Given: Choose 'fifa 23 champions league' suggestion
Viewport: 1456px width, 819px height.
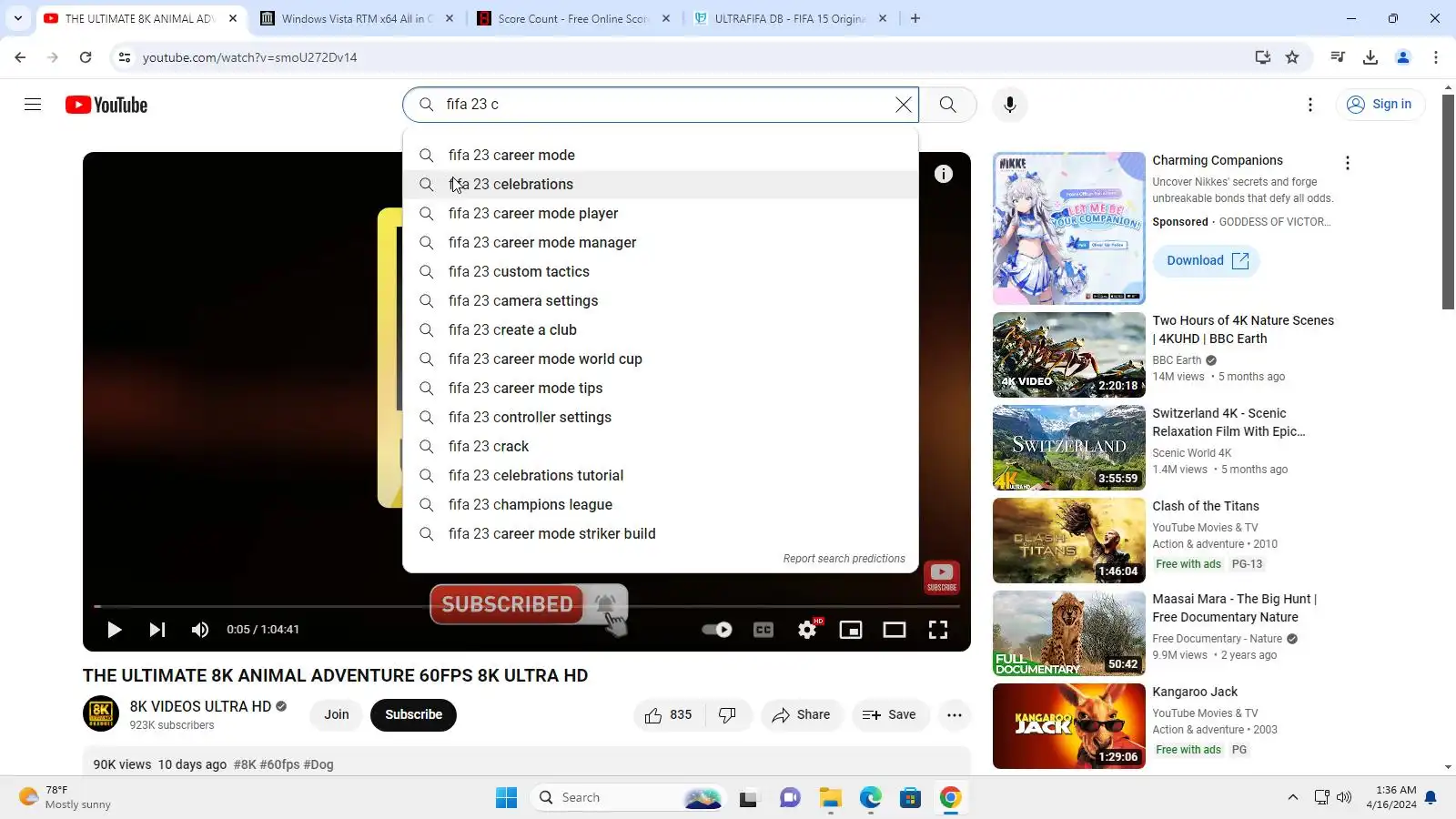Looking at the screenshot, I should click(661, 505).
